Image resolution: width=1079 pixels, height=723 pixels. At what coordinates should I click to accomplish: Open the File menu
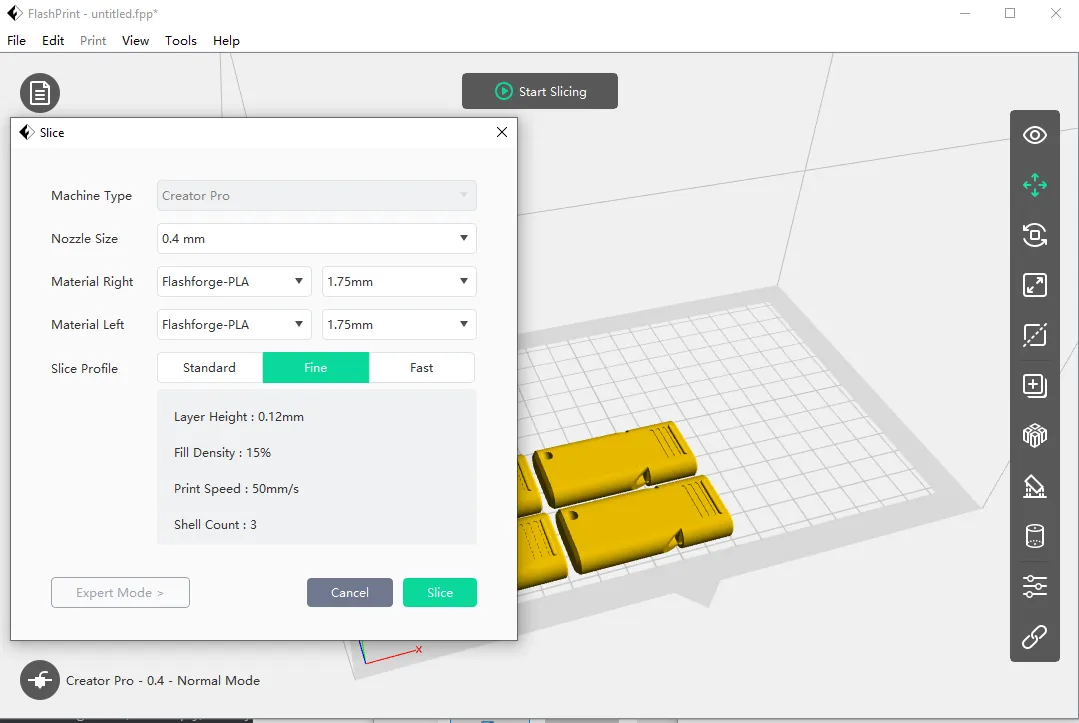pyautogui.click(x=17, y=41)
